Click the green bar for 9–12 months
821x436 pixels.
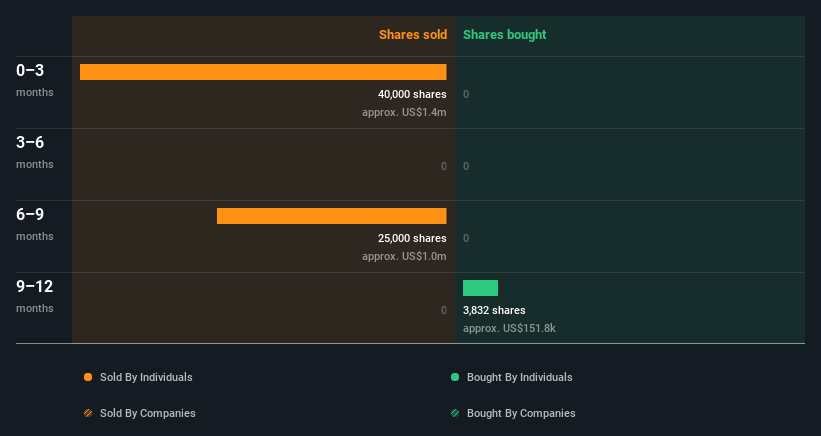[x=480, y=288]
